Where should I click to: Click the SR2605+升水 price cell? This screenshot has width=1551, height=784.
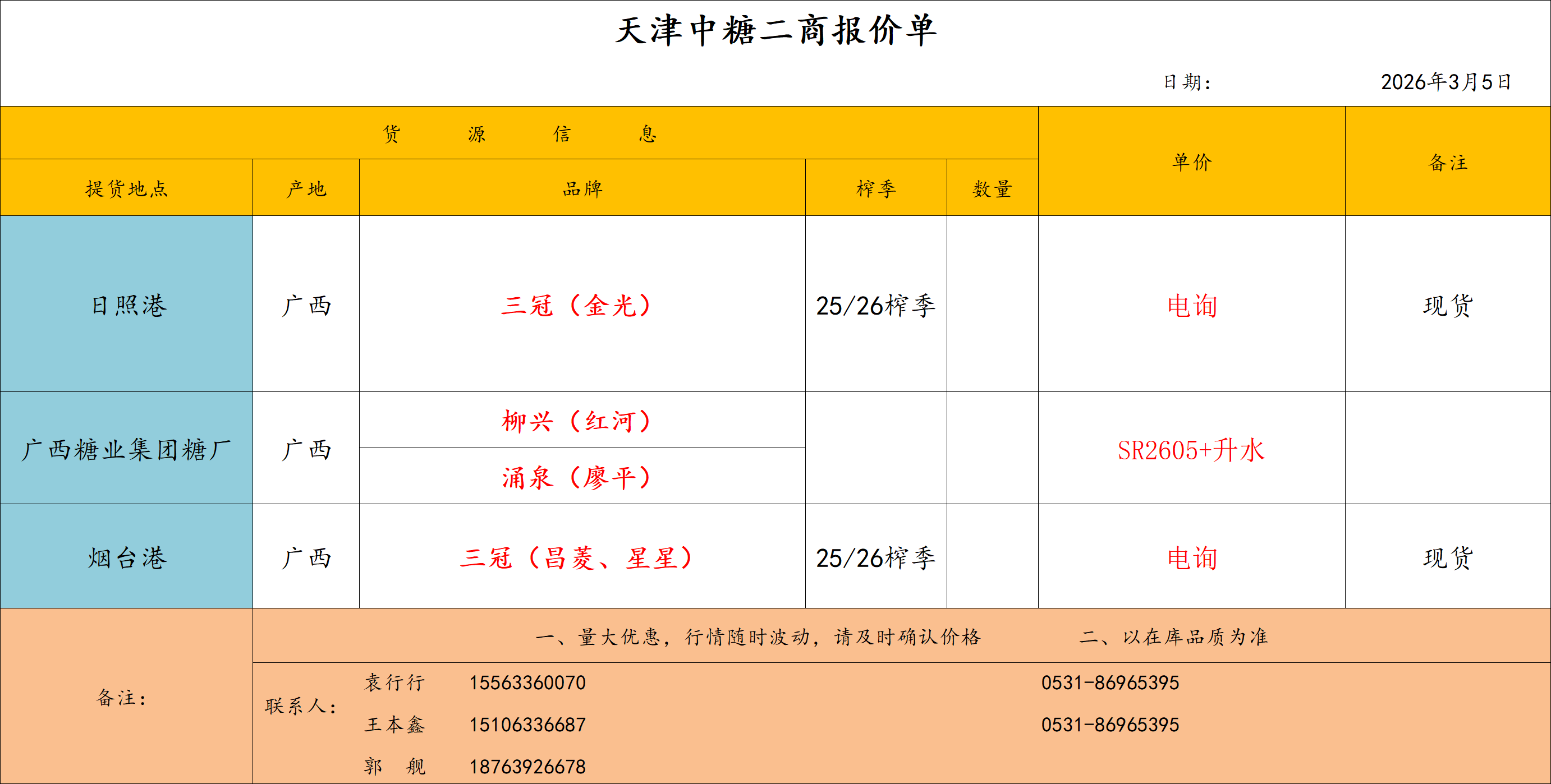1191,450
